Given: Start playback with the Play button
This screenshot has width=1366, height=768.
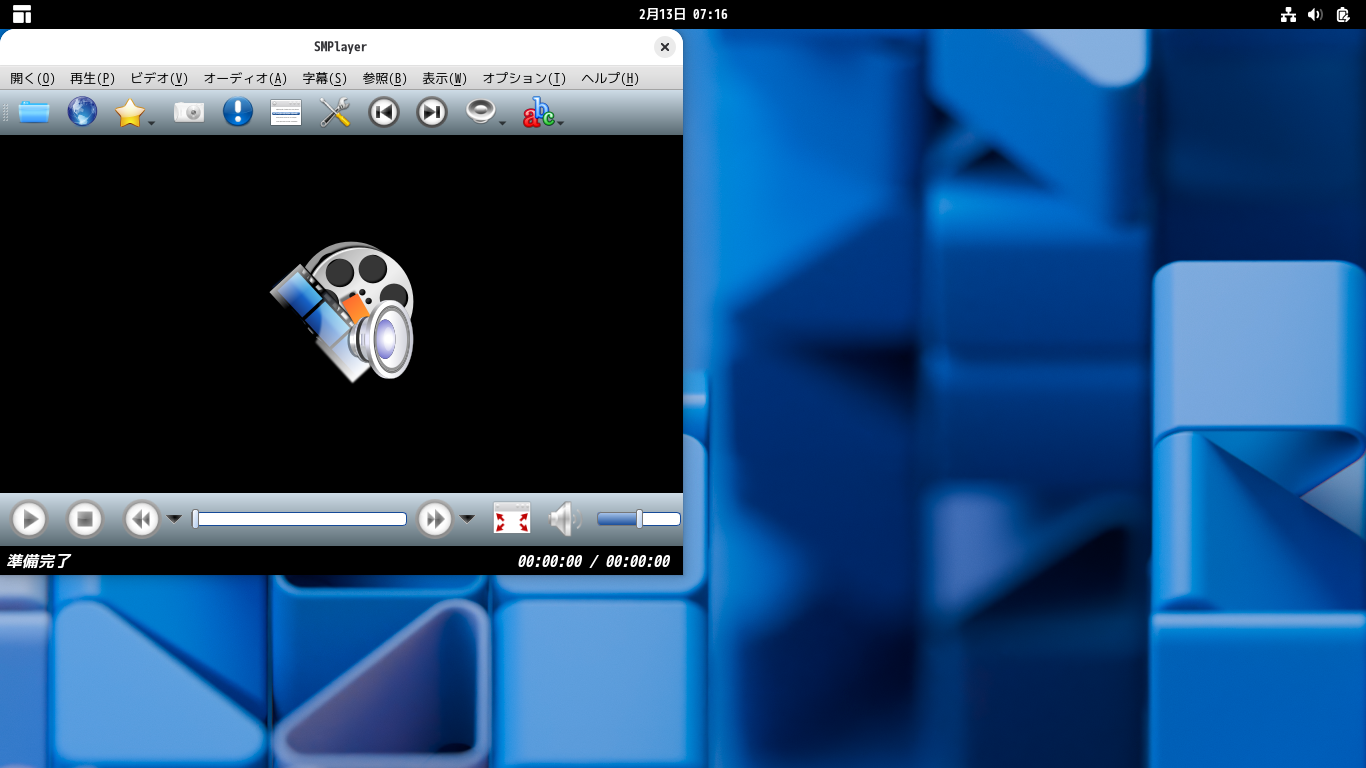Looking at the screenshot, I should [29, 519].
